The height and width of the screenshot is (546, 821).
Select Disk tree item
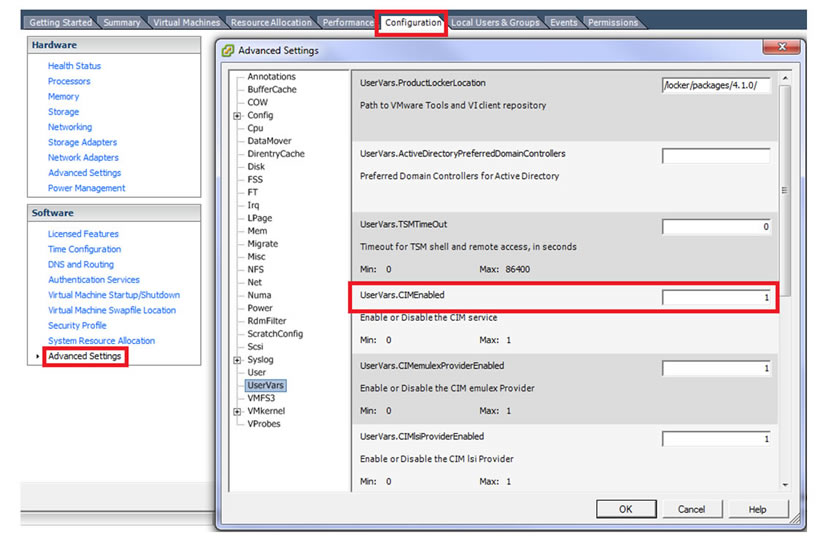click(256, 166)
